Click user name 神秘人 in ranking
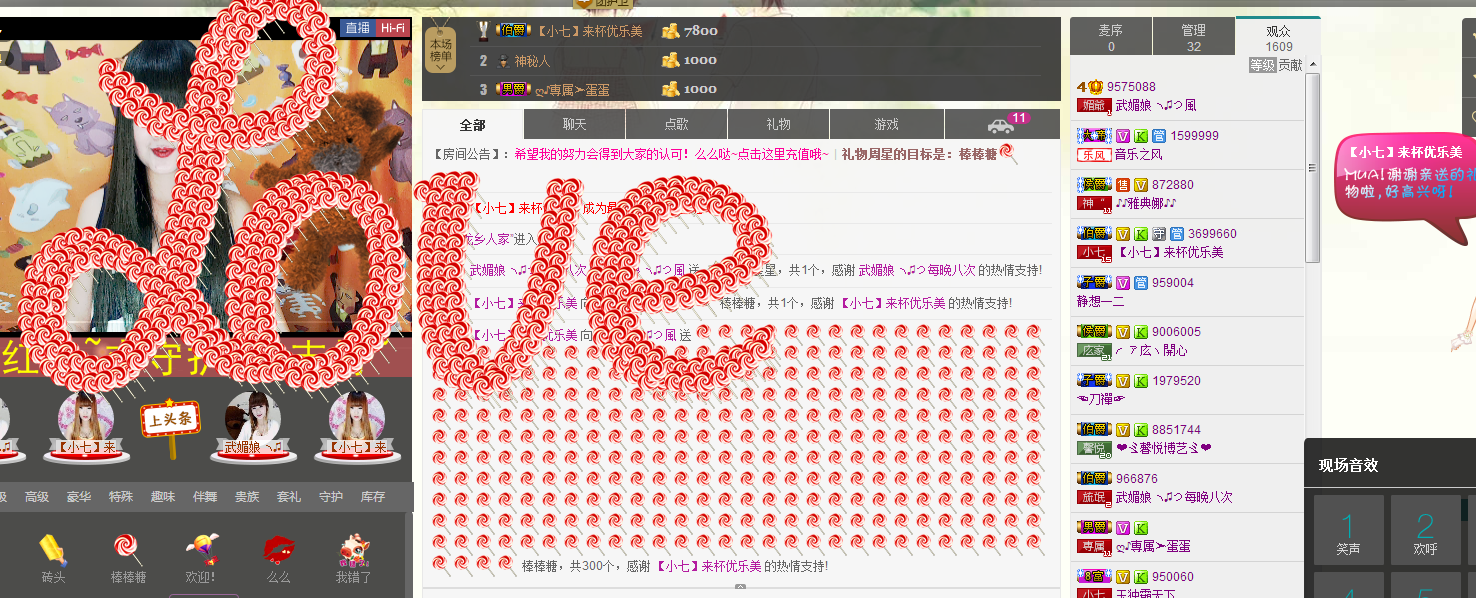Viewport: 1476px width, 598px height. [532, 61]
